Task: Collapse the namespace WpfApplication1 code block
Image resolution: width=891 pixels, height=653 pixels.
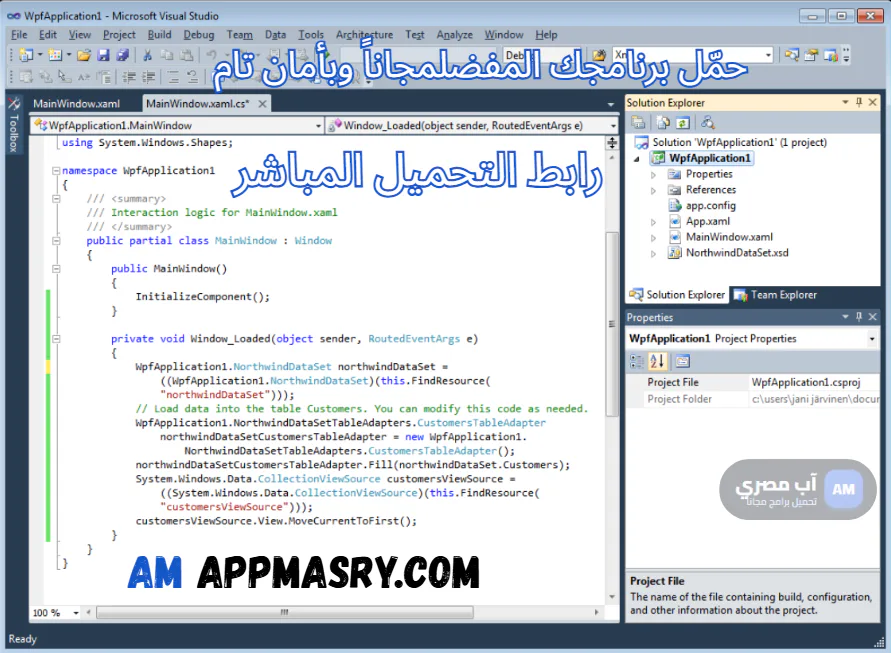Action: (x=56, y=170)
